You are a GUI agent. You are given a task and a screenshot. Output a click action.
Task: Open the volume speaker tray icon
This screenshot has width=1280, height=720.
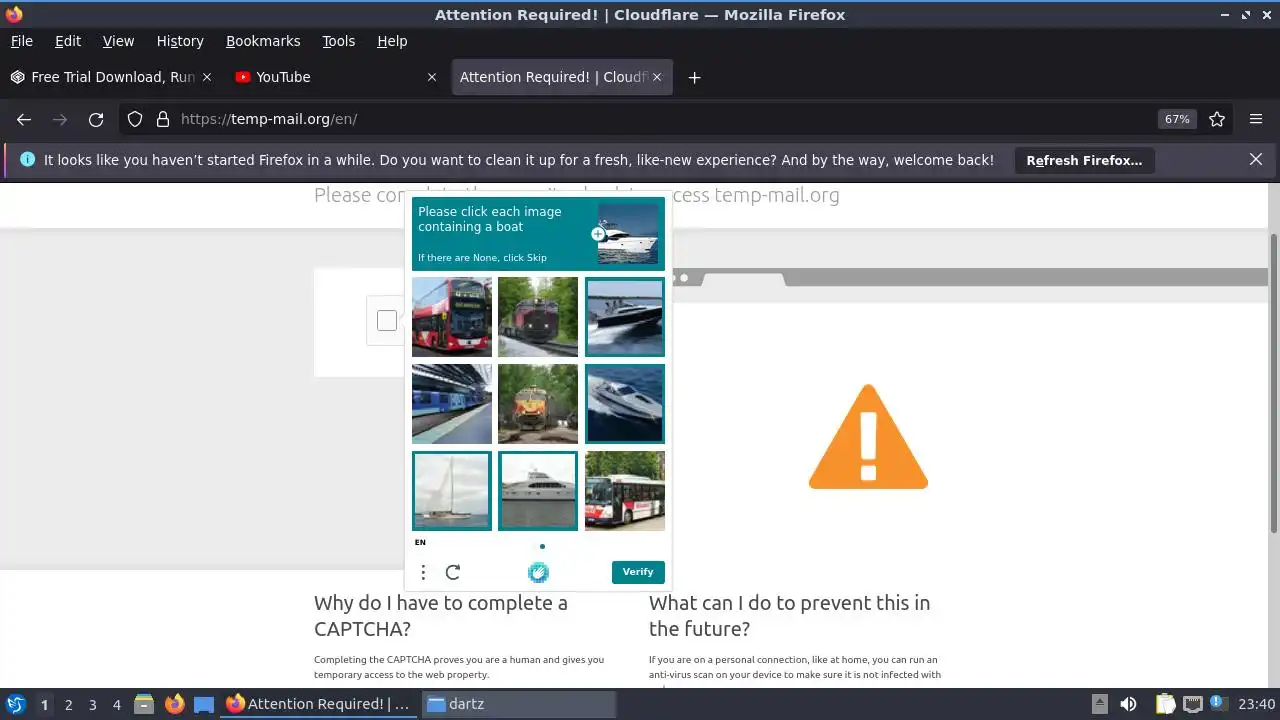click(x=1128, y=704)
